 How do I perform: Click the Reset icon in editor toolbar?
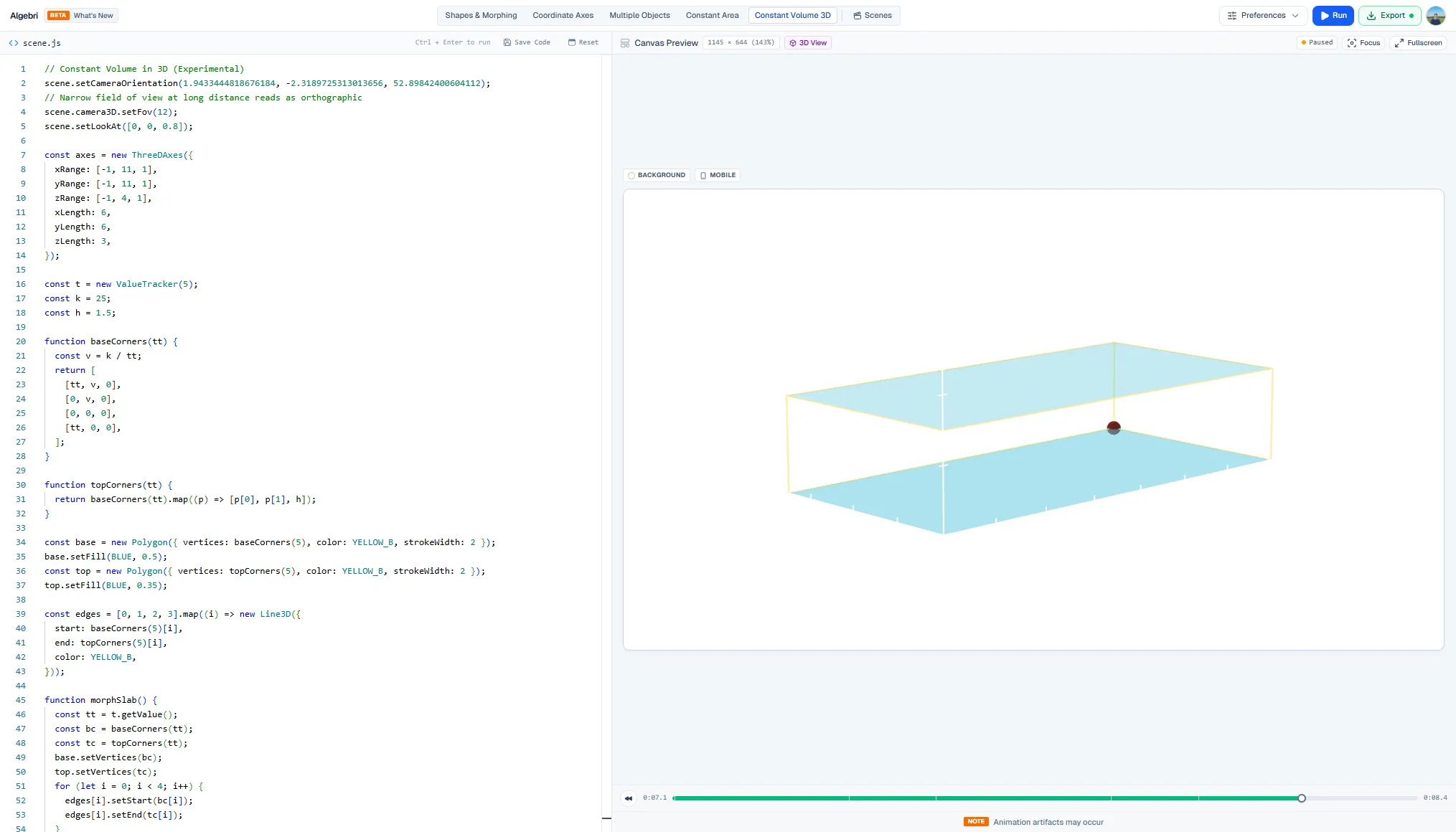(572, 42)
